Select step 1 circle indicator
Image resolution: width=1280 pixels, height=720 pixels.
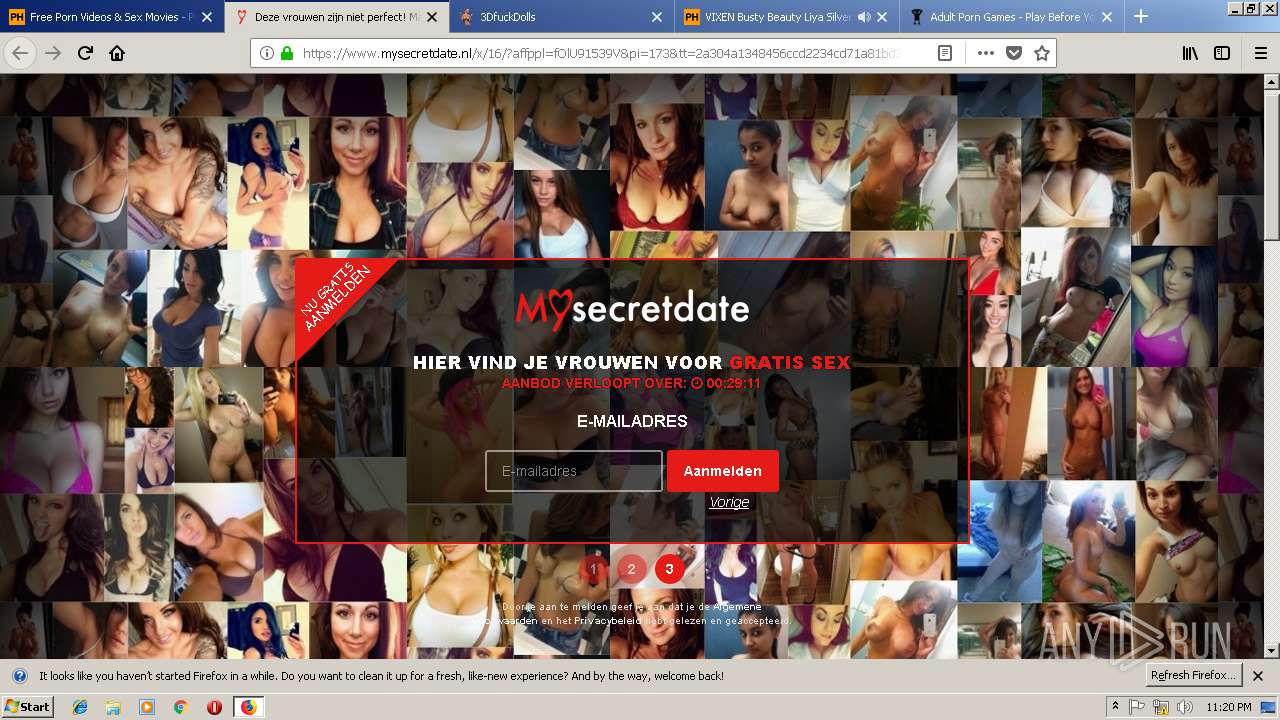coord(594,569)
